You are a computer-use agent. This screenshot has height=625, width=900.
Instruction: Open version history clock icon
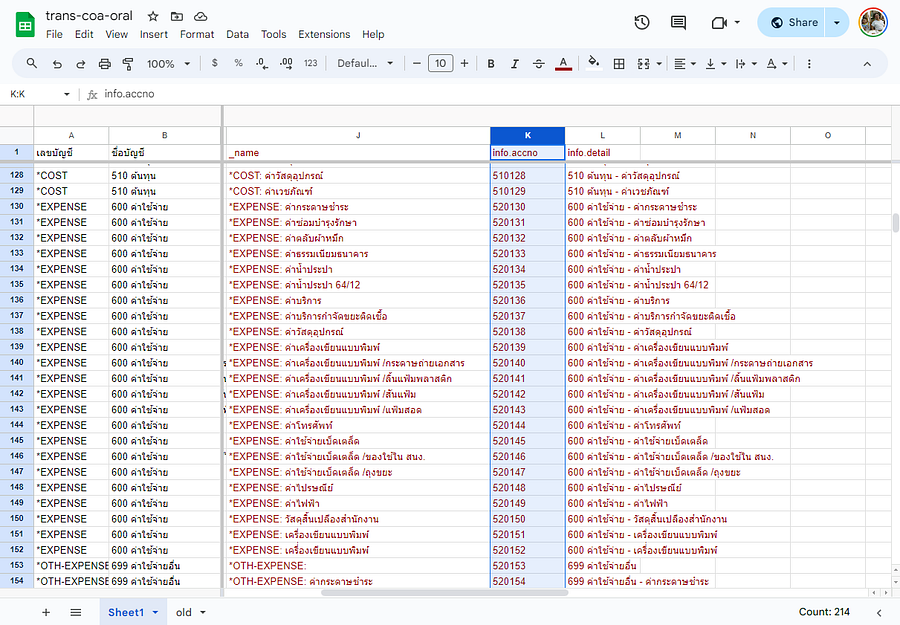[642, 22]
